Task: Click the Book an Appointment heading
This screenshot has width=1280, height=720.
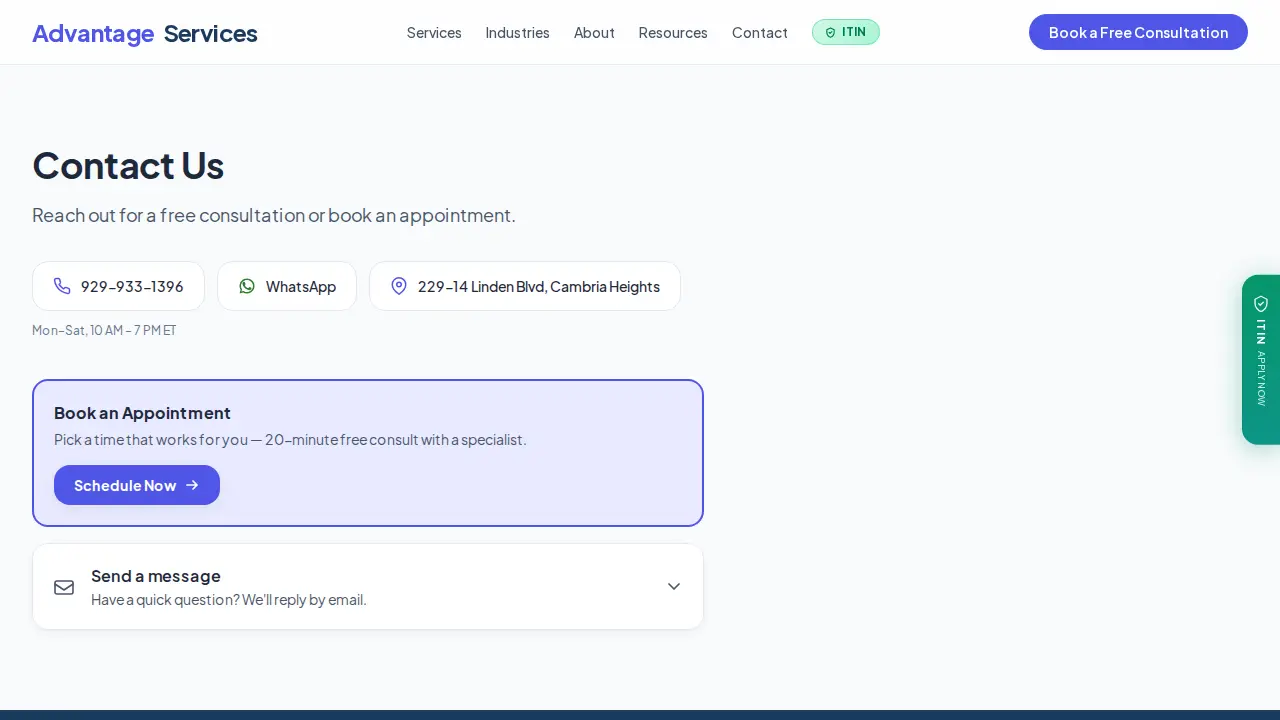Action: coord(142,413)
